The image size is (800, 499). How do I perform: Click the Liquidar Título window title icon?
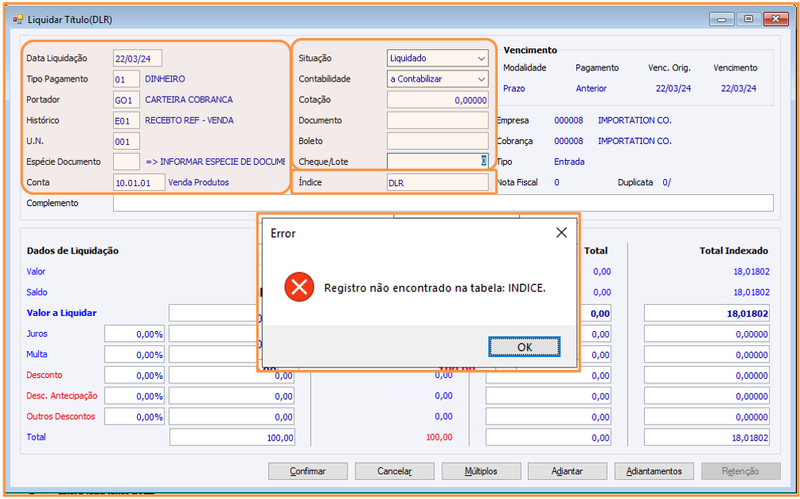[18, 19]
